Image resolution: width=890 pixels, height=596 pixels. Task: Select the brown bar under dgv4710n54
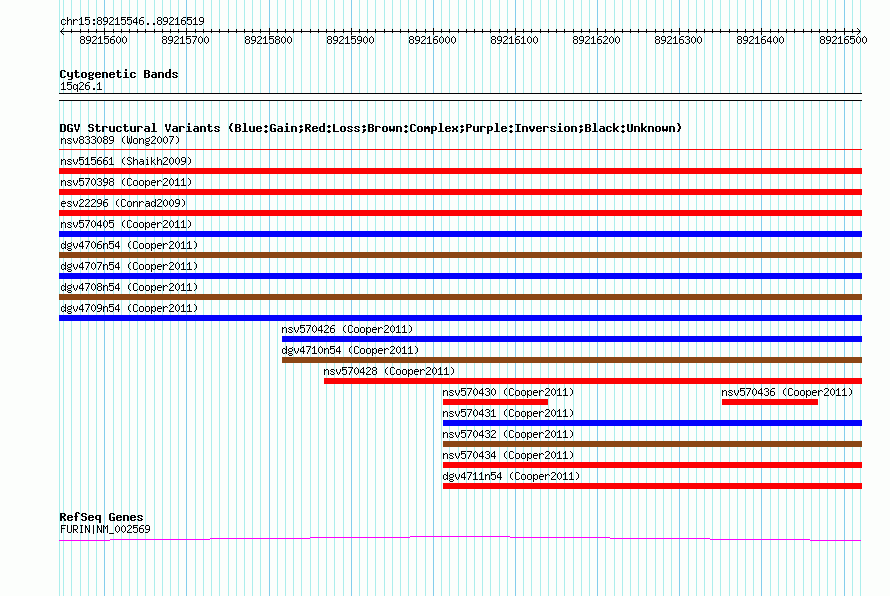572,360
